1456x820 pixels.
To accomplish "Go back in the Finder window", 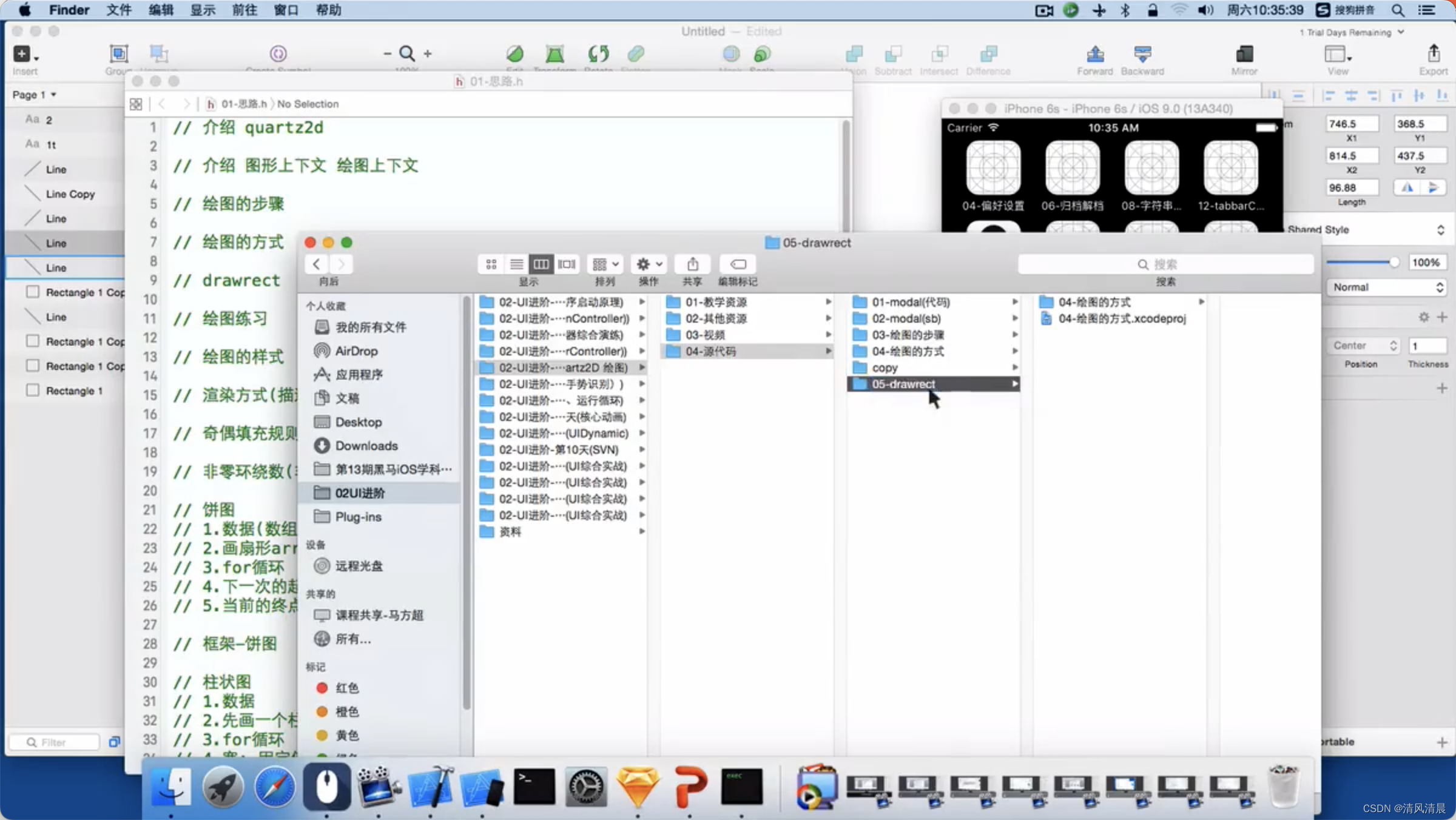I will click(316, 264).
